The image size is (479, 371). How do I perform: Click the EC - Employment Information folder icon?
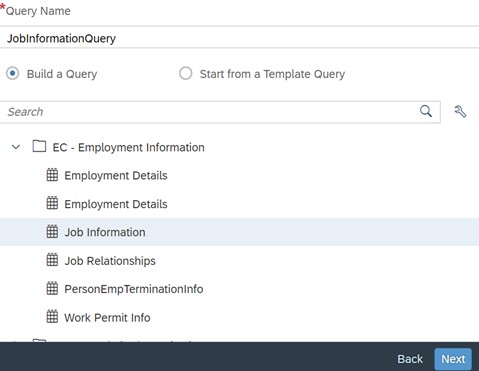39,146
